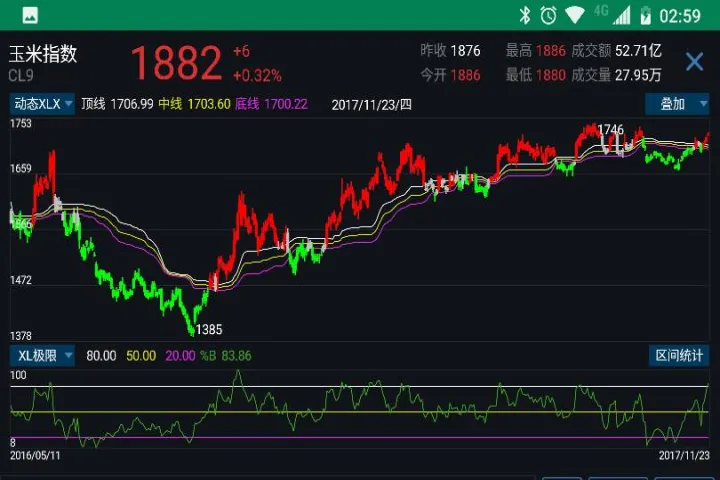Tap the 80.00 upper threshold value
Viewport: 720px width, 480px height.
pos(101,356)
